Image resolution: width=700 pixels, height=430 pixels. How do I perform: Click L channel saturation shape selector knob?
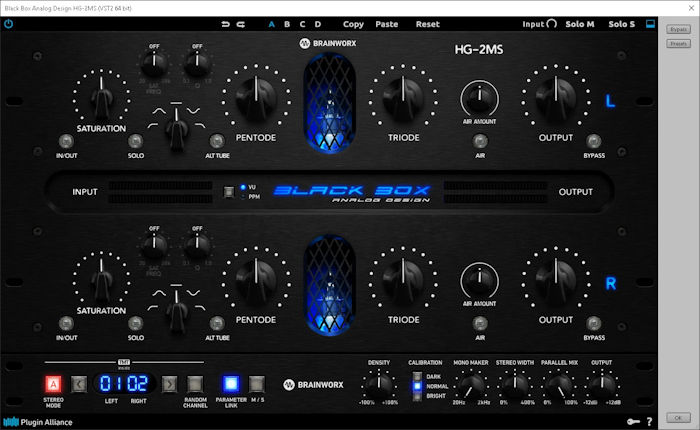coord(177,129)
